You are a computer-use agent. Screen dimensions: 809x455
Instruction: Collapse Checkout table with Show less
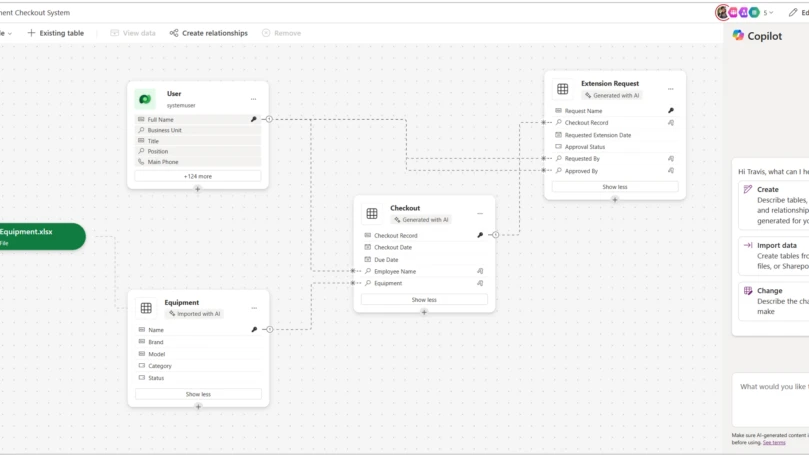coord(424,300)
